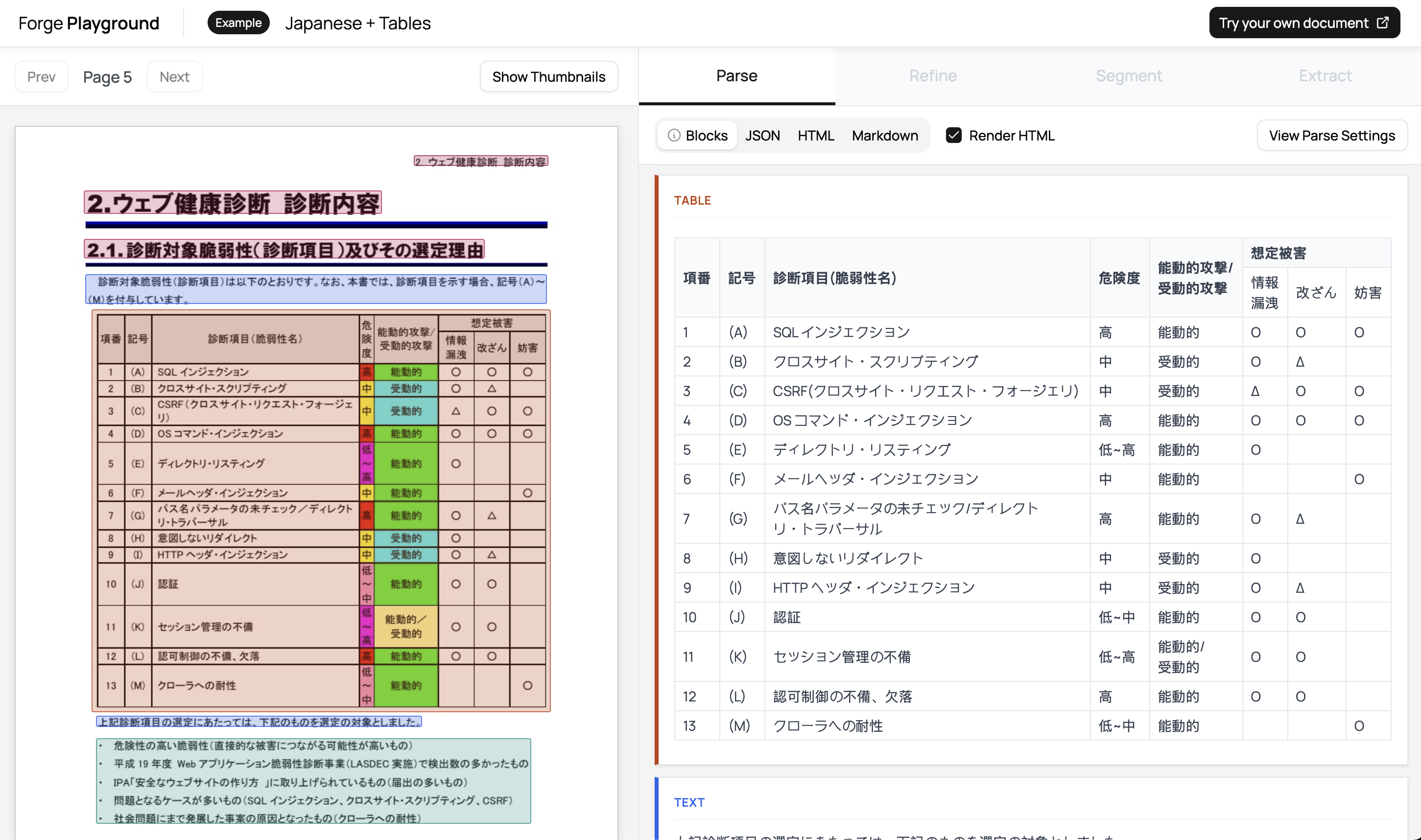Image resolution: width=1421 pixels, height=840 pixels.
Task: Click the Forge Playground logo
Action: (x=89, y=23)
